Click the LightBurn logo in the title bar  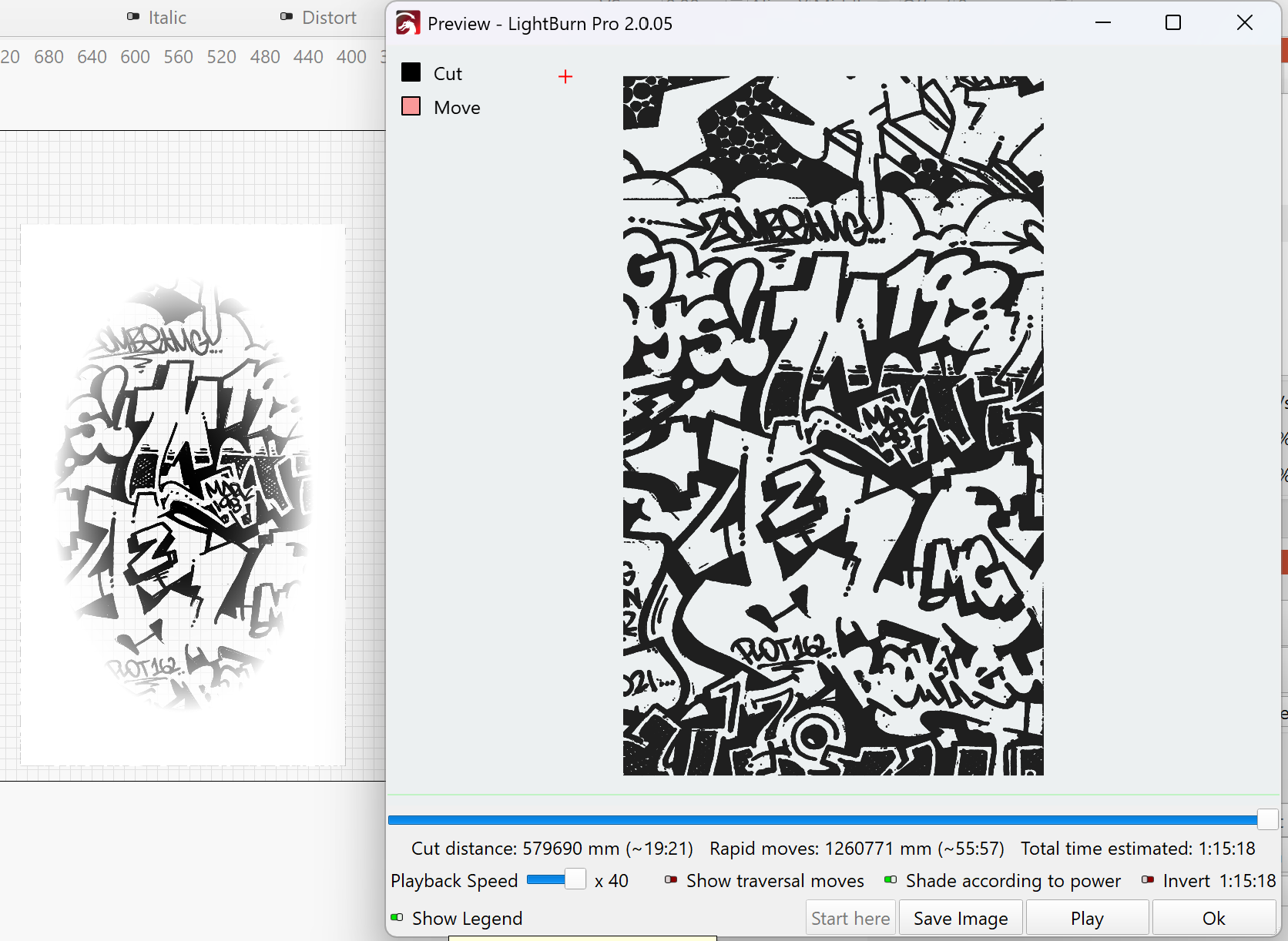[408, 23]
